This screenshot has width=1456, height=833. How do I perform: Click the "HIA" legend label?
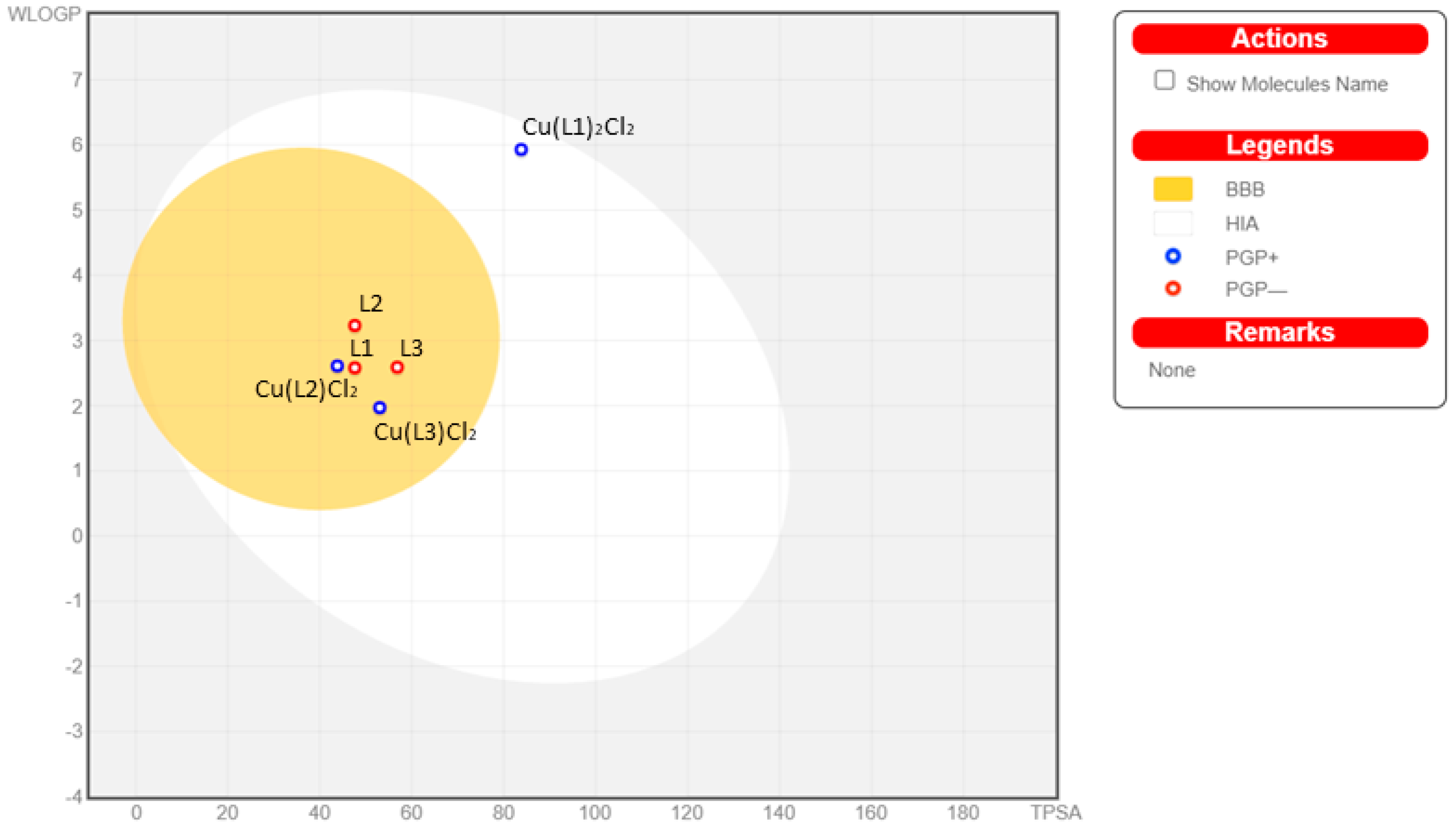1242,223
